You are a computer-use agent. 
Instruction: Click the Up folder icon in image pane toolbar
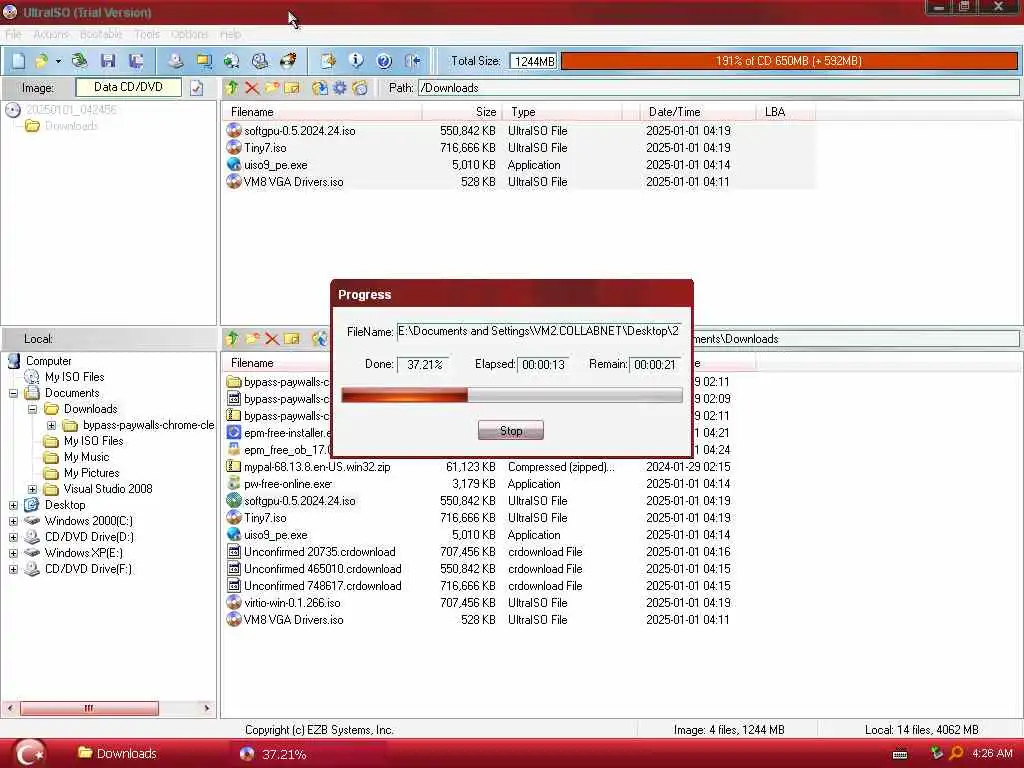[232, 88]
